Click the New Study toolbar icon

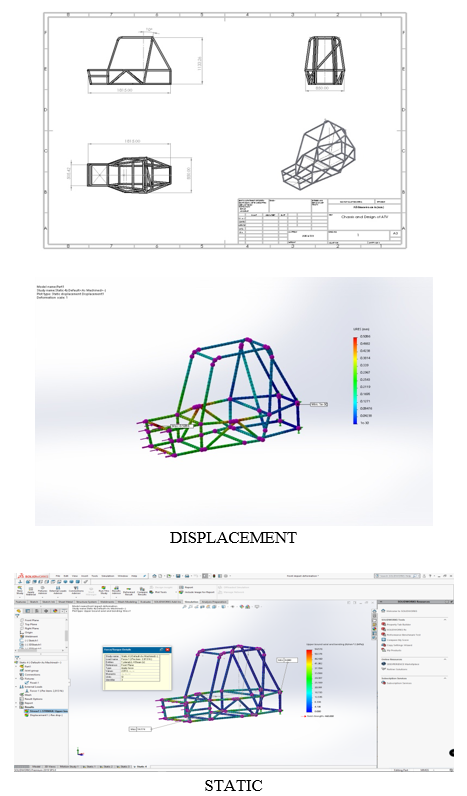(20, 591)
